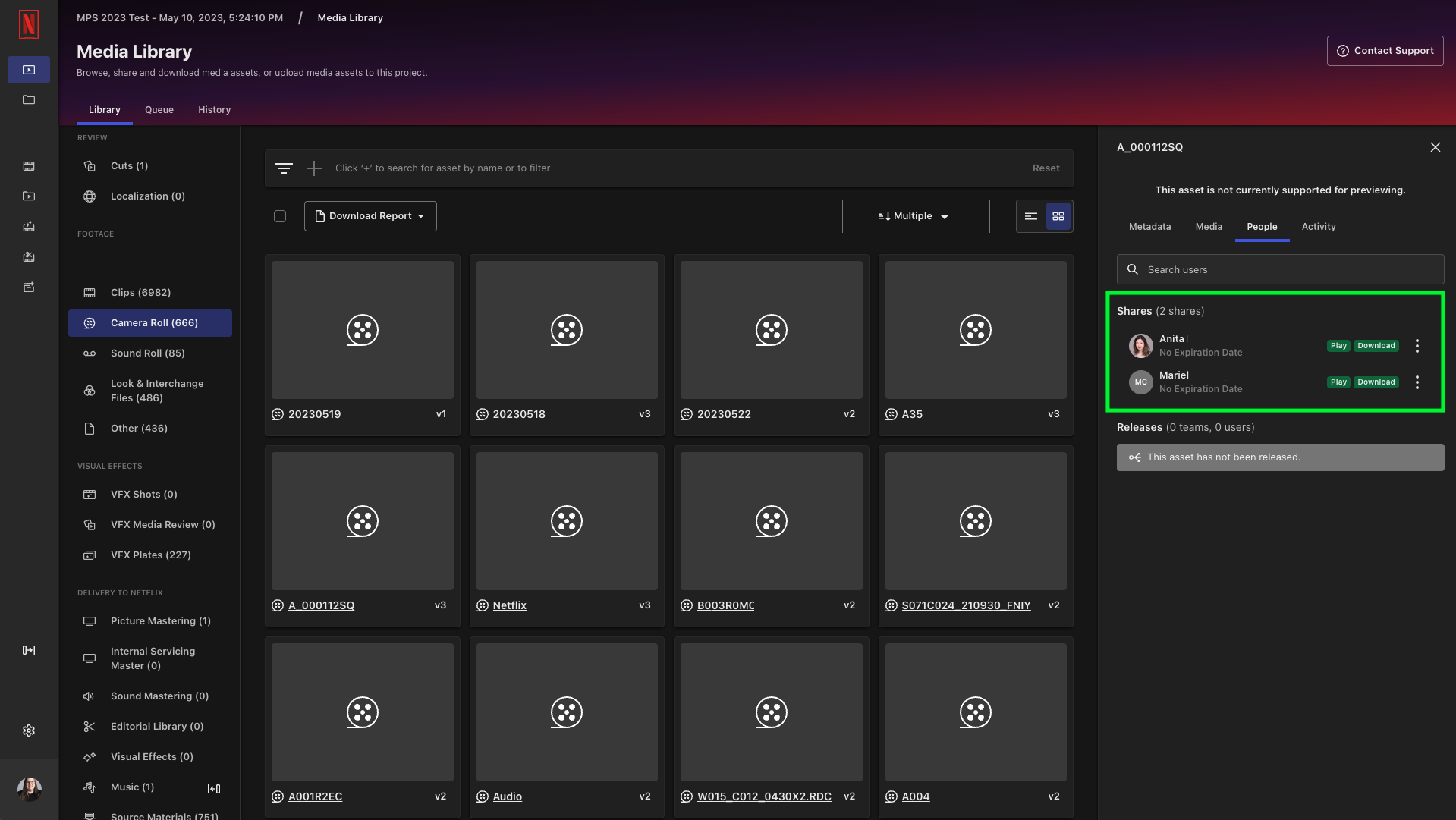Click the Netflix logo icon
This screenshot has height=820, width=1456.
[29, 25]
